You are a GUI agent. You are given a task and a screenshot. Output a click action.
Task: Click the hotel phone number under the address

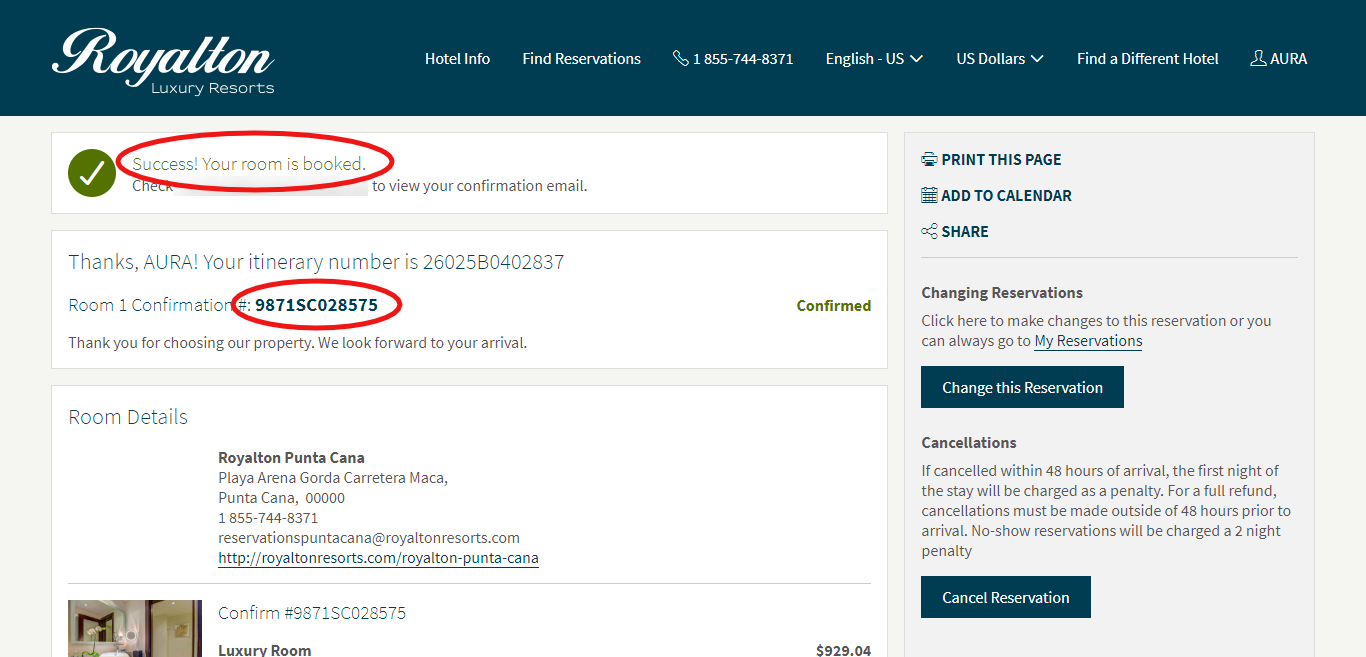[268, 518]
